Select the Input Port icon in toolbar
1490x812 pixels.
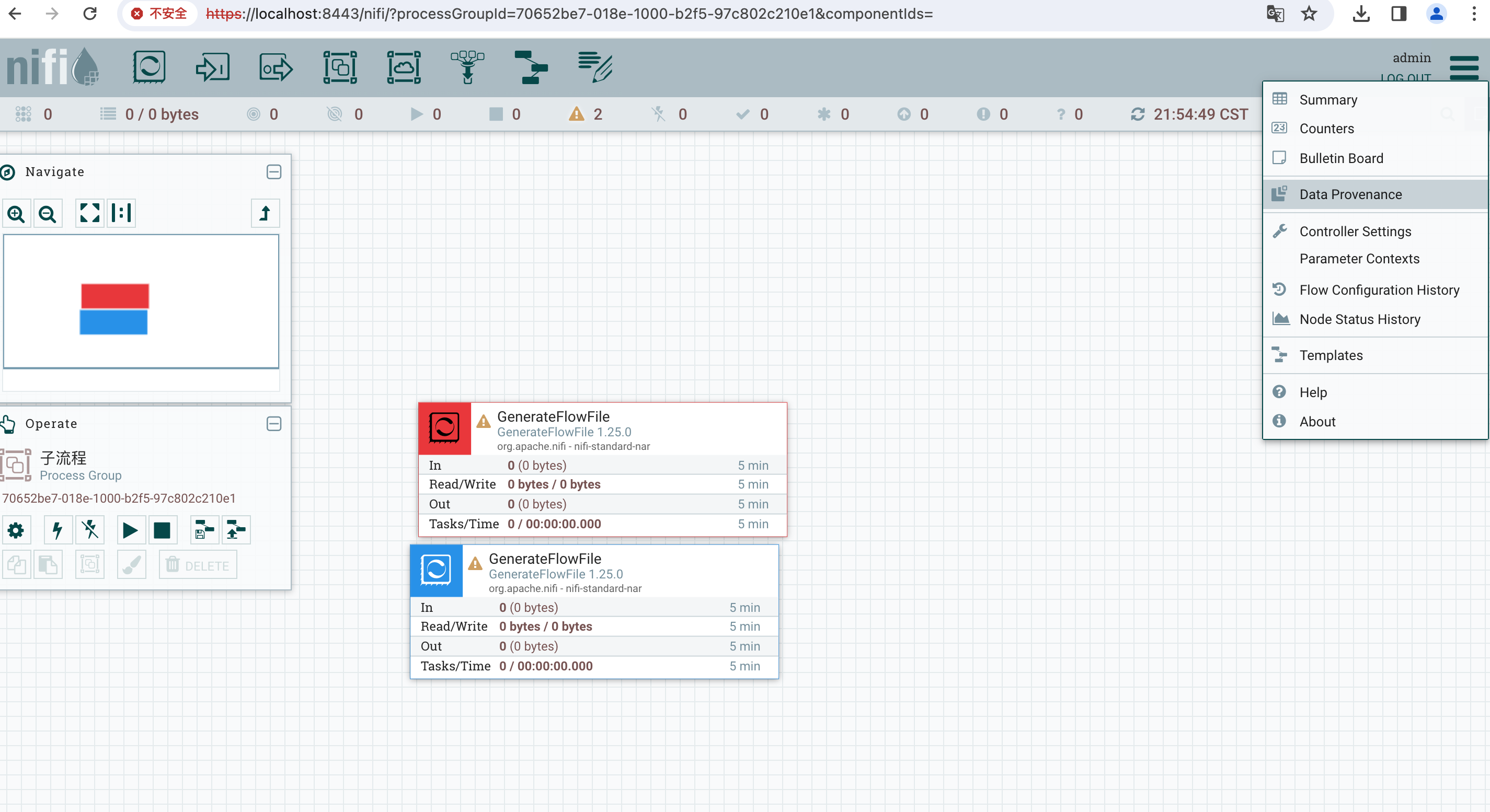213,66
